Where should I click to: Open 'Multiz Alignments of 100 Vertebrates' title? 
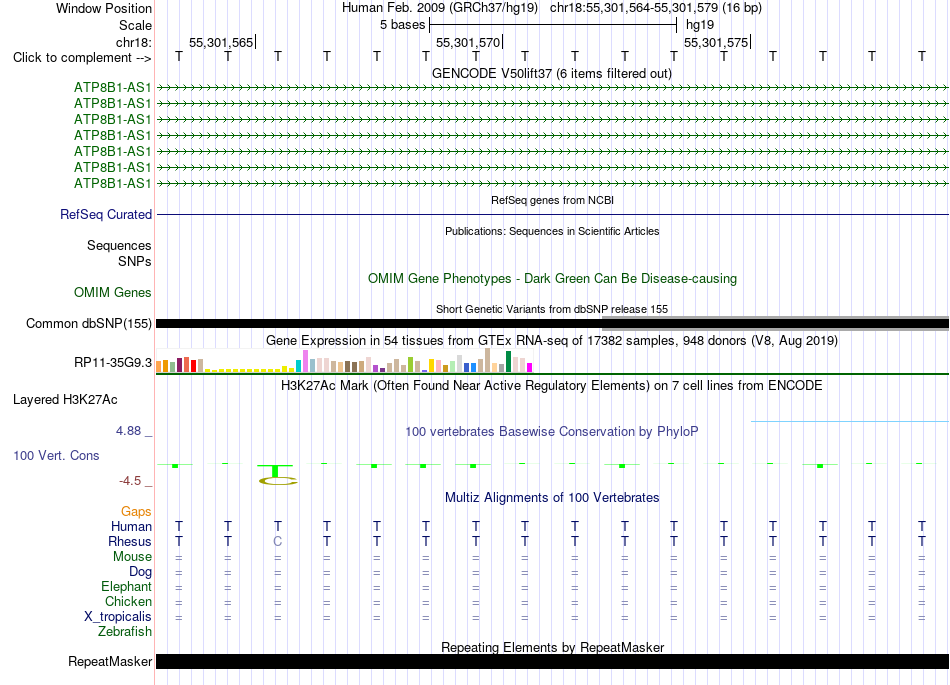click(x=552, y=497)
